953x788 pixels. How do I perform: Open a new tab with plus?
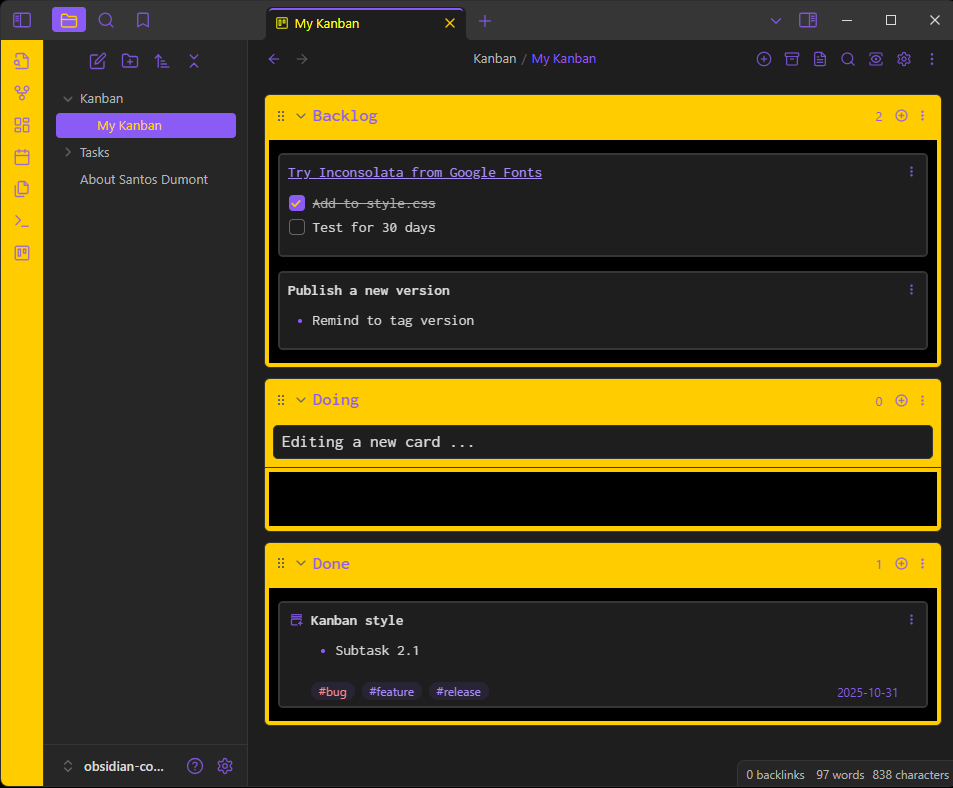pos(484,21)
